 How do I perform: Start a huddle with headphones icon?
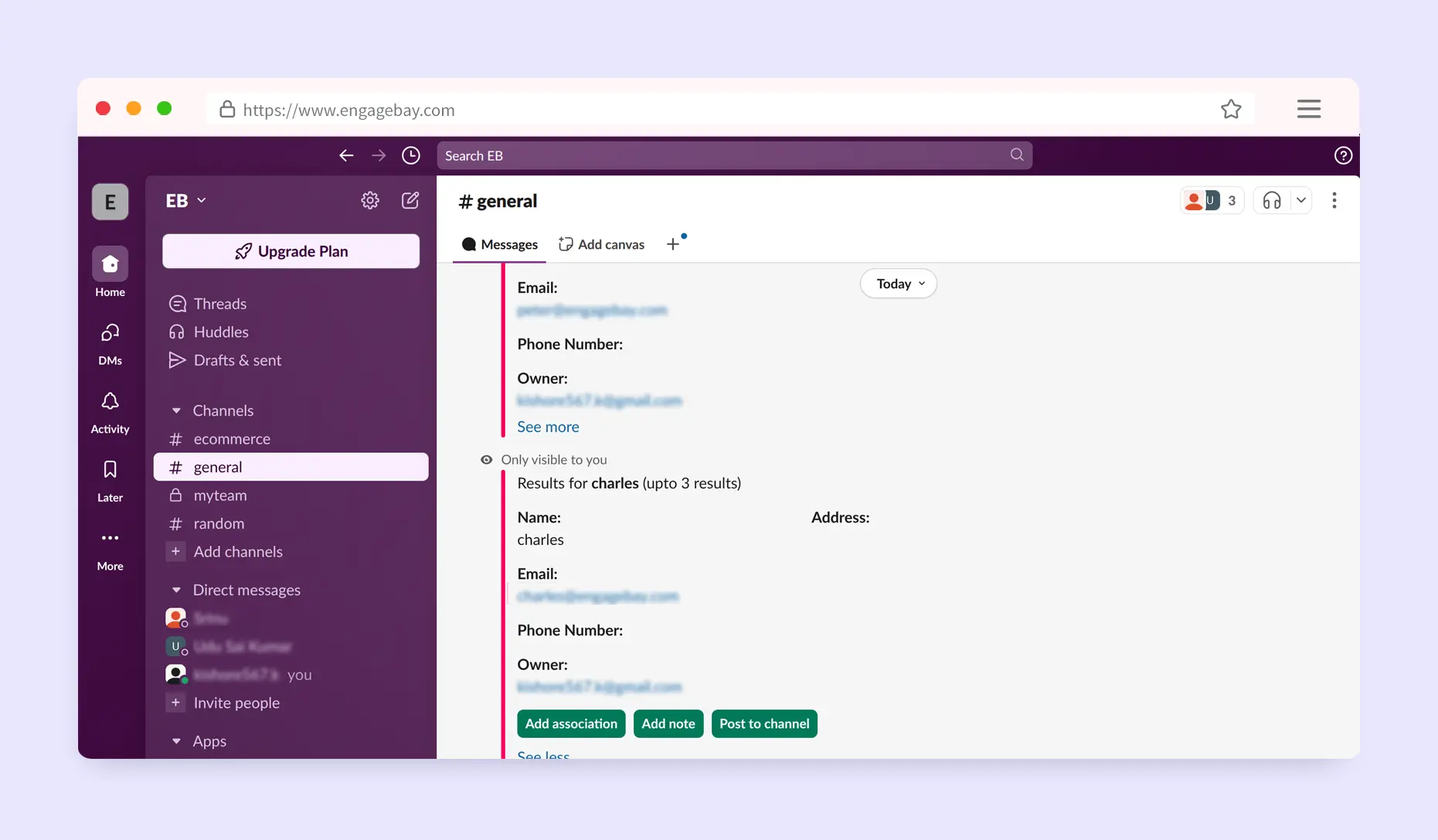(1272, 201)
